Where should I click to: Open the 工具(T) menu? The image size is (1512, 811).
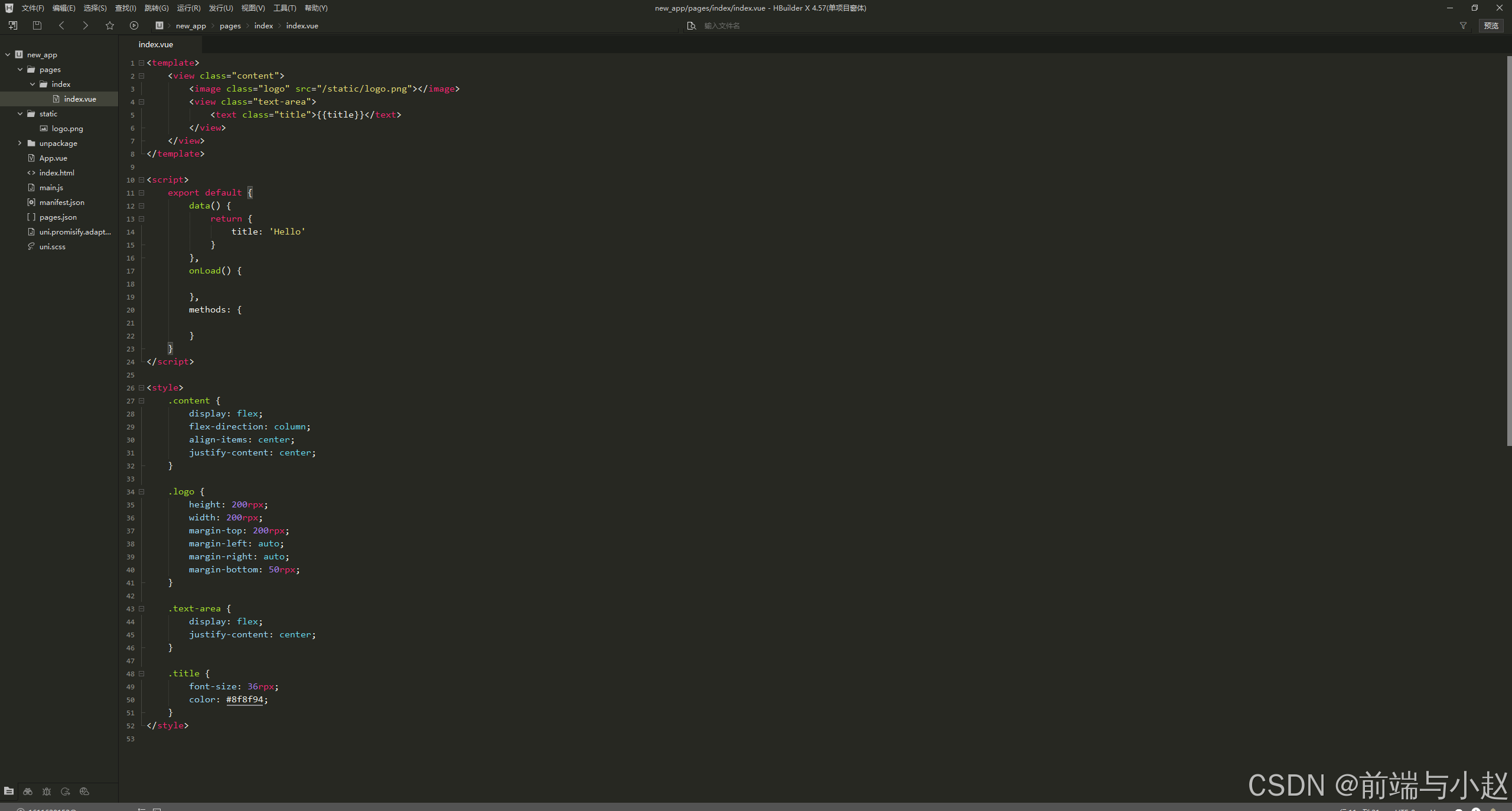(x=285, y=8)
